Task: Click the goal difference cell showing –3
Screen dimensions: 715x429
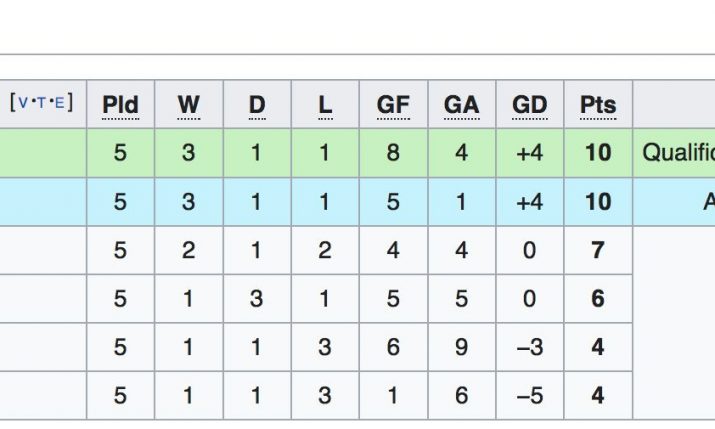Action: coord(529,347)
